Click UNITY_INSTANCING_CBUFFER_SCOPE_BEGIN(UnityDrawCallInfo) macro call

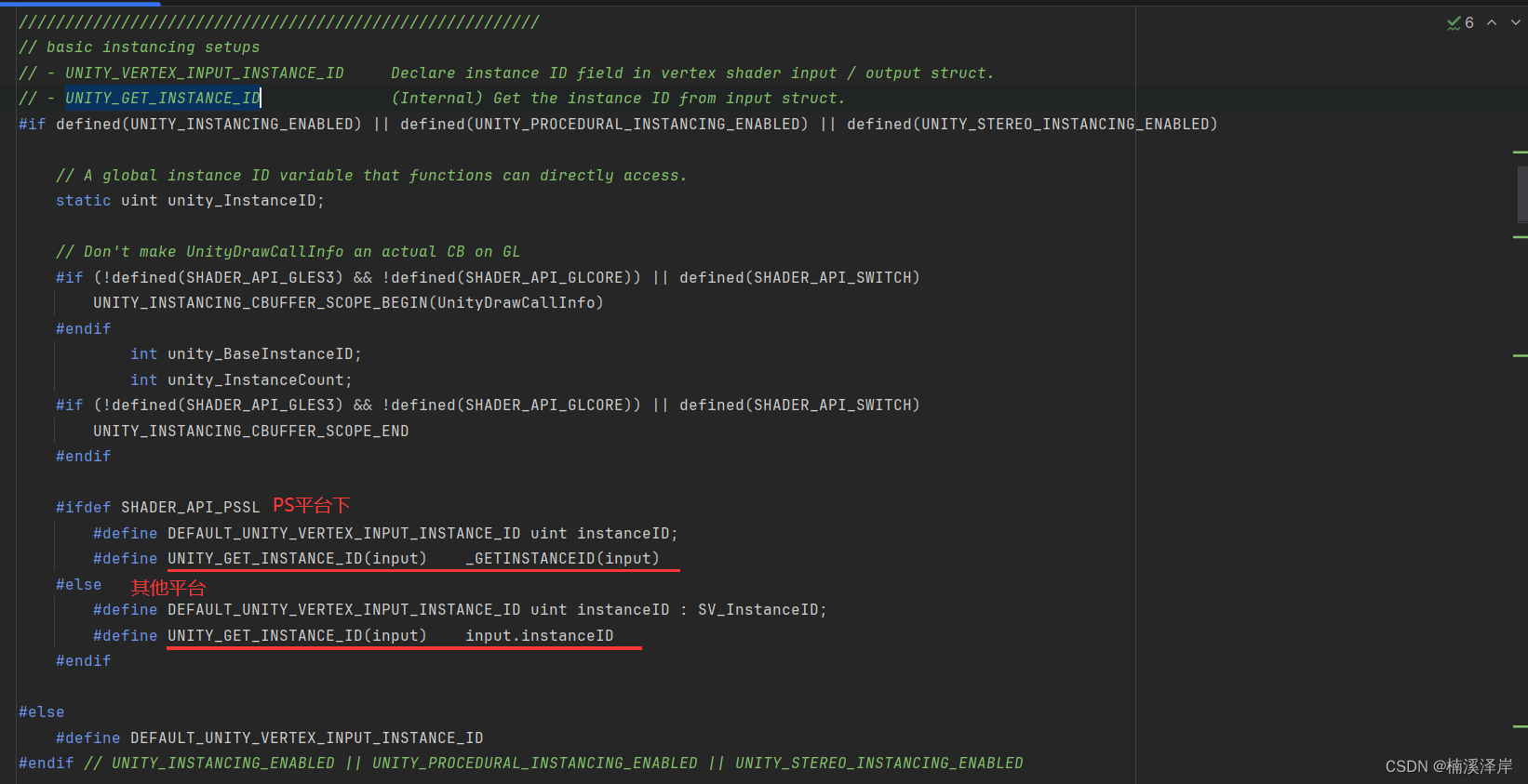[x=348, y=303]
